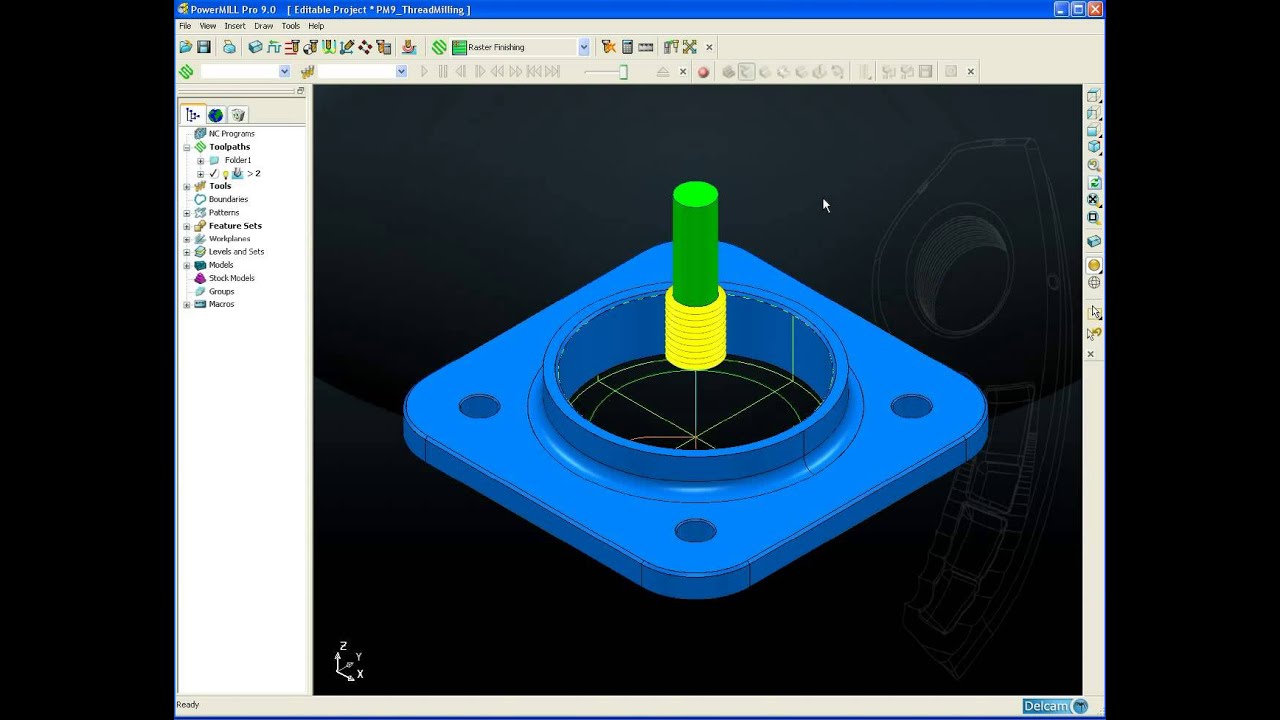Open the Recycle Bin tab in explorer
1280x720 pixels.
click(x=237, y=115)
